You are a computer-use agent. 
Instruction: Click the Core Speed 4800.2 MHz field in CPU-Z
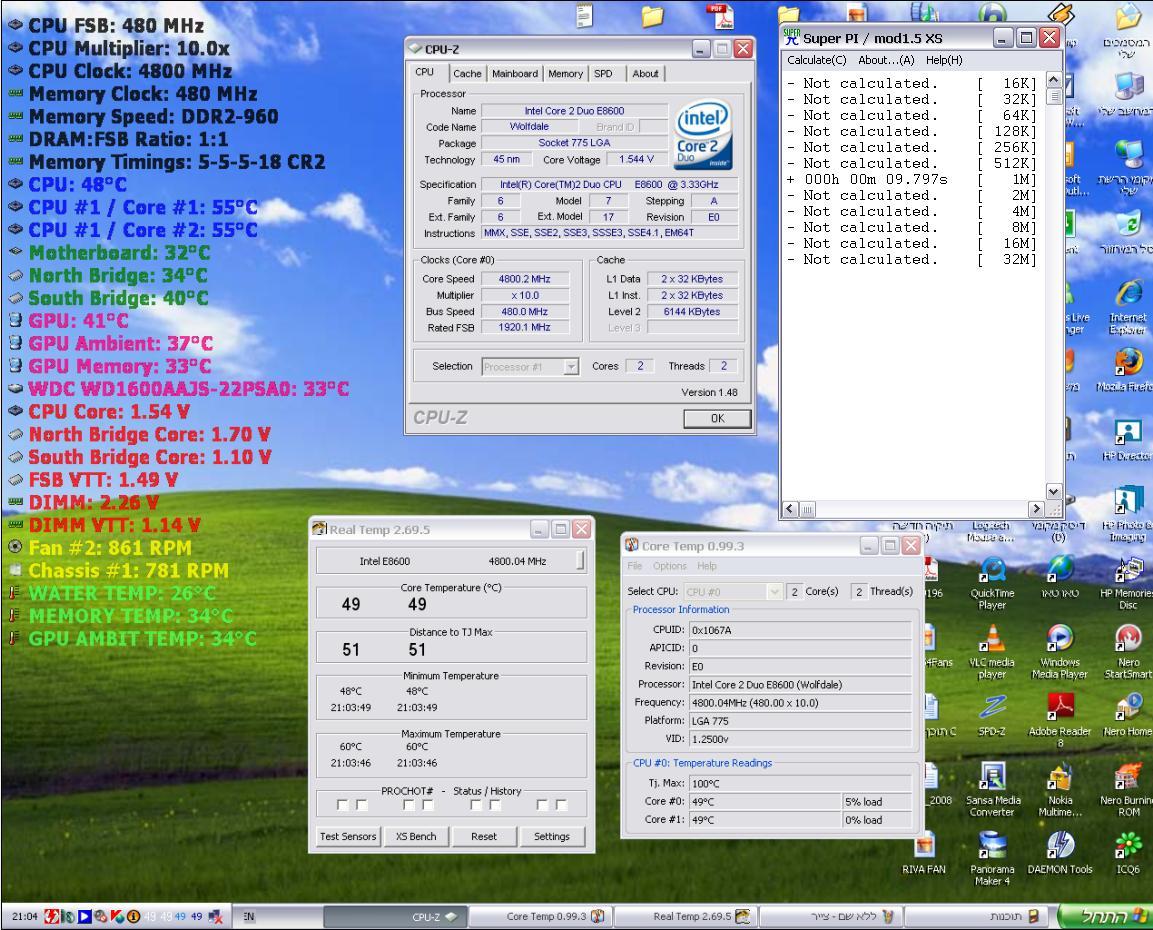point(524,279)
